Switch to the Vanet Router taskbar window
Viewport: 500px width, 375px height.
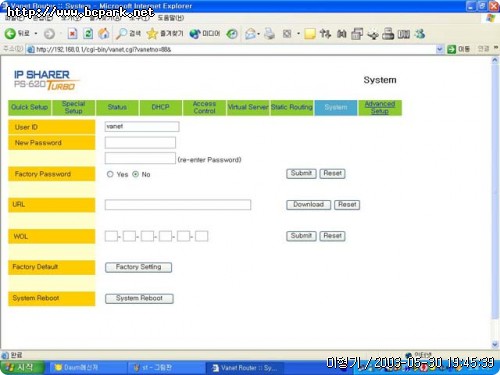click(246, 368)
